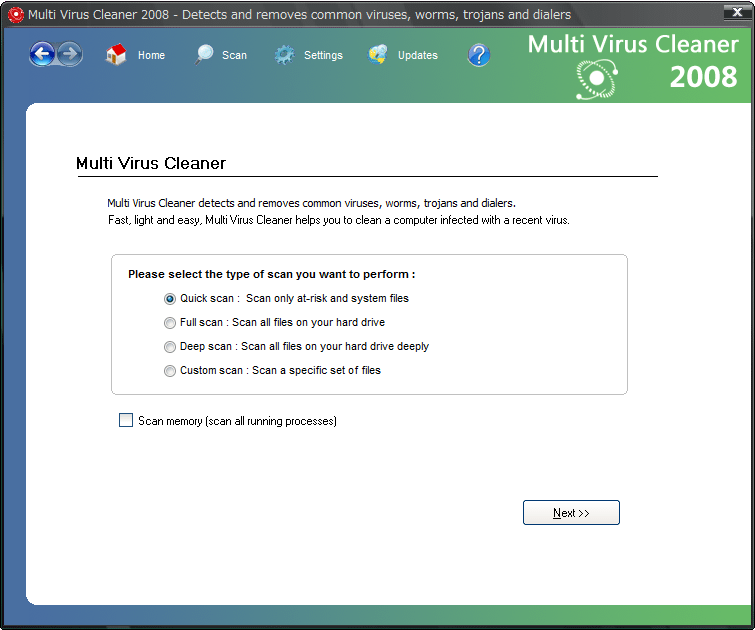Open the Updates menu label
Image resolution: width=755 pixels, height=630 pixels.
(417, 55)
